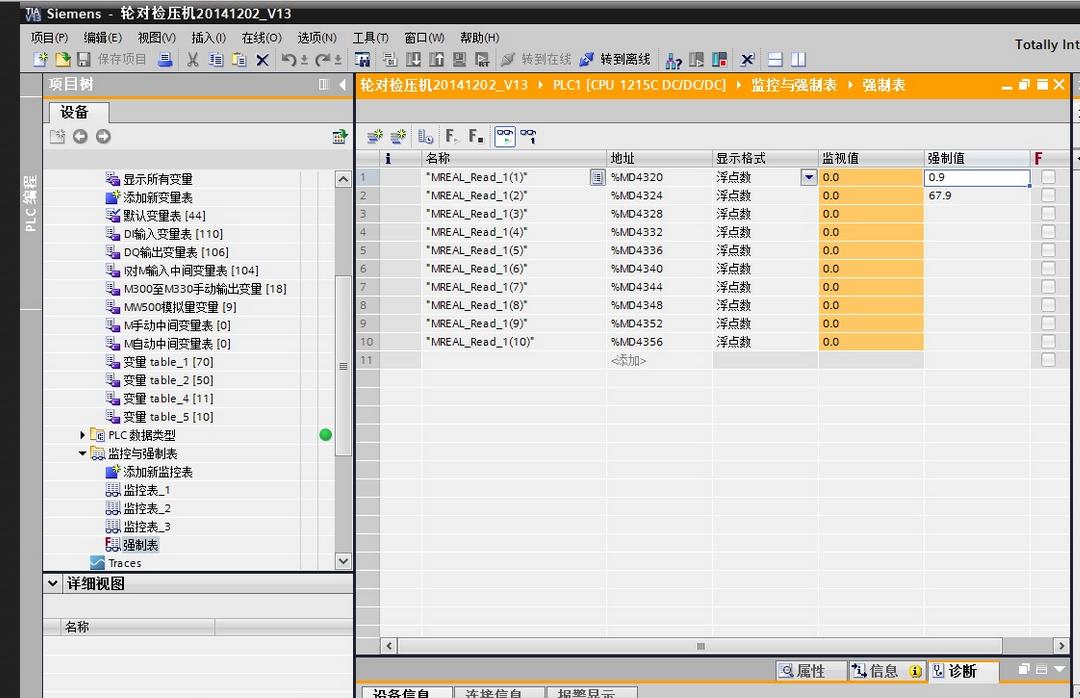The width and height of the screenshot is (1080, 698).
Task: Click the Cross-reference toolbar icon
Action: coord(747,60)
